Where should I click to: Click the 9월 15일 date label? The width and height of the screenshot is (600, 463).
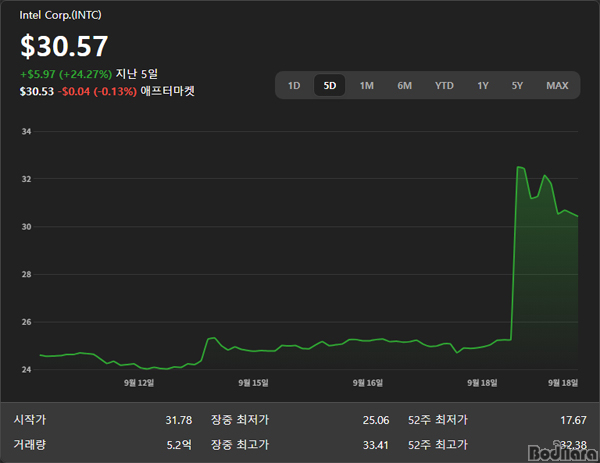pyautogui.click(x=253, y=383)
